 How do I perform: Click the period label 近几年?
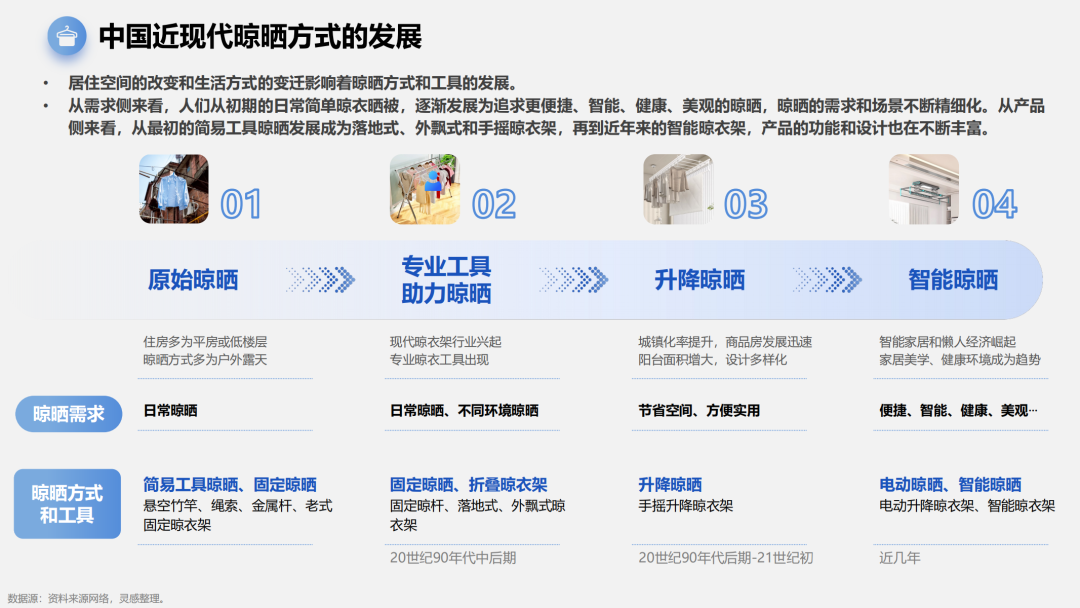point(900,558)
